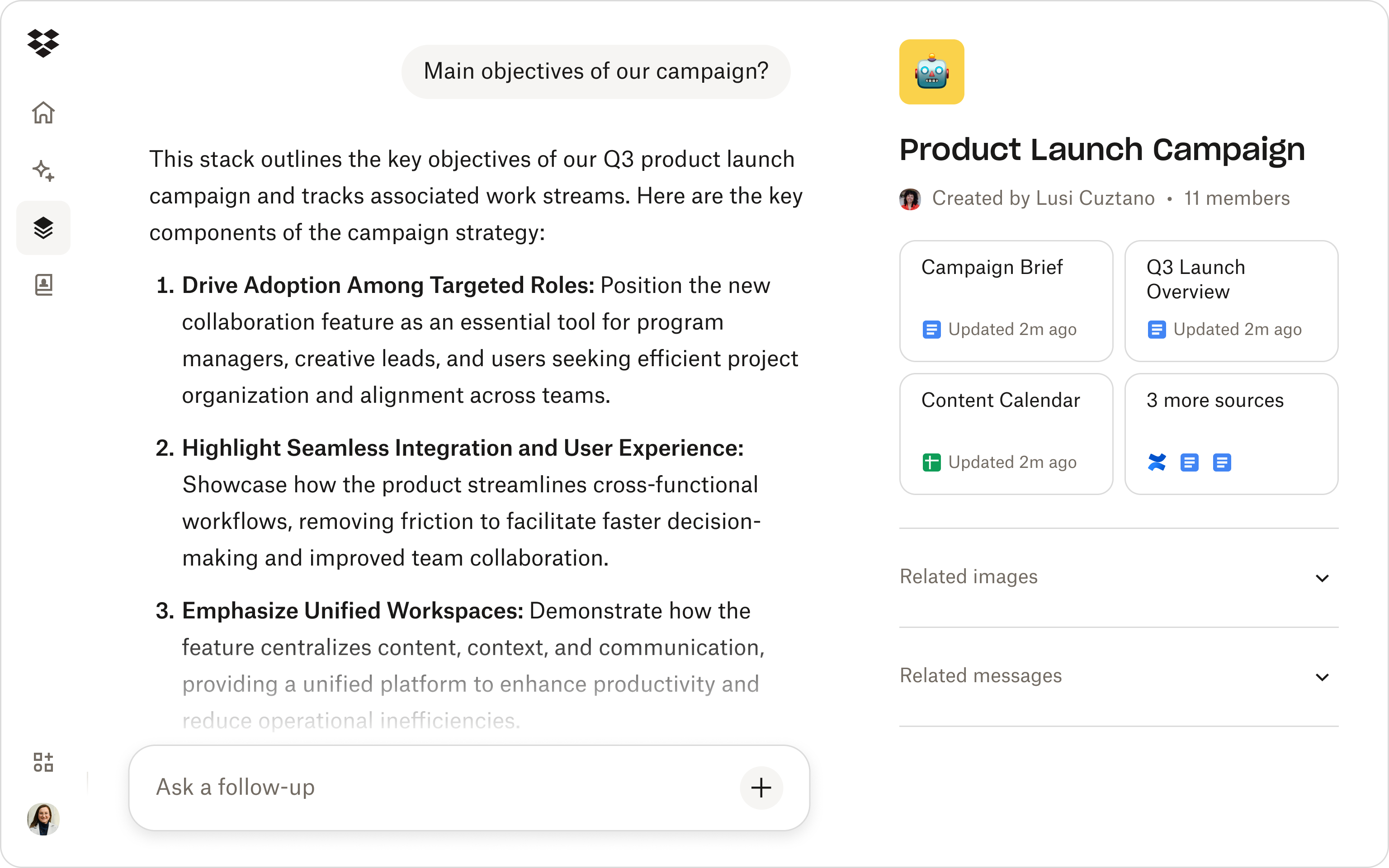Click the Ask a follow-up input field
1389x868 pixels.
[x=402, y=788]
